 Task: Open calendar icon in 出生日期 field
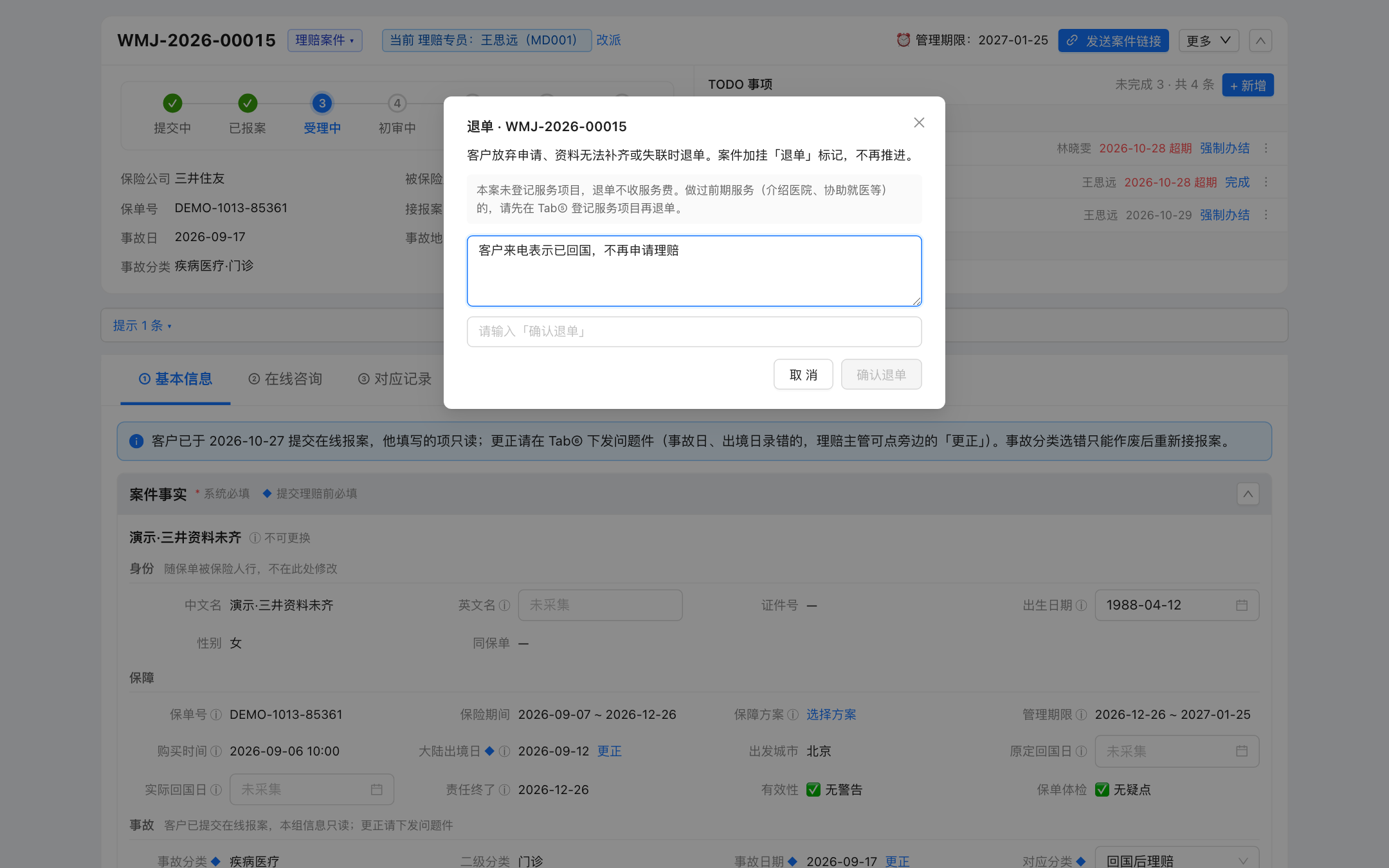[x=1242, y=605]
